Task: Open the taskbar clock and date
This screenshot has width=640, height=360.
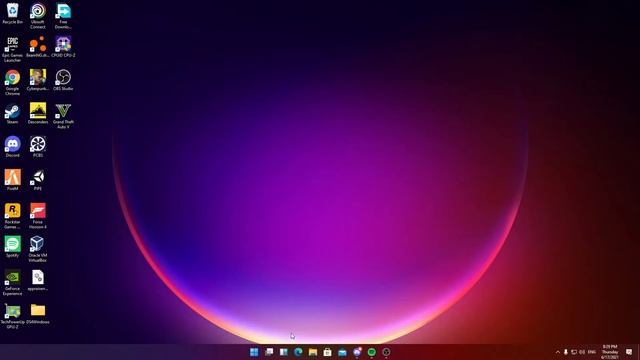Action: click(x=610, y=352)
